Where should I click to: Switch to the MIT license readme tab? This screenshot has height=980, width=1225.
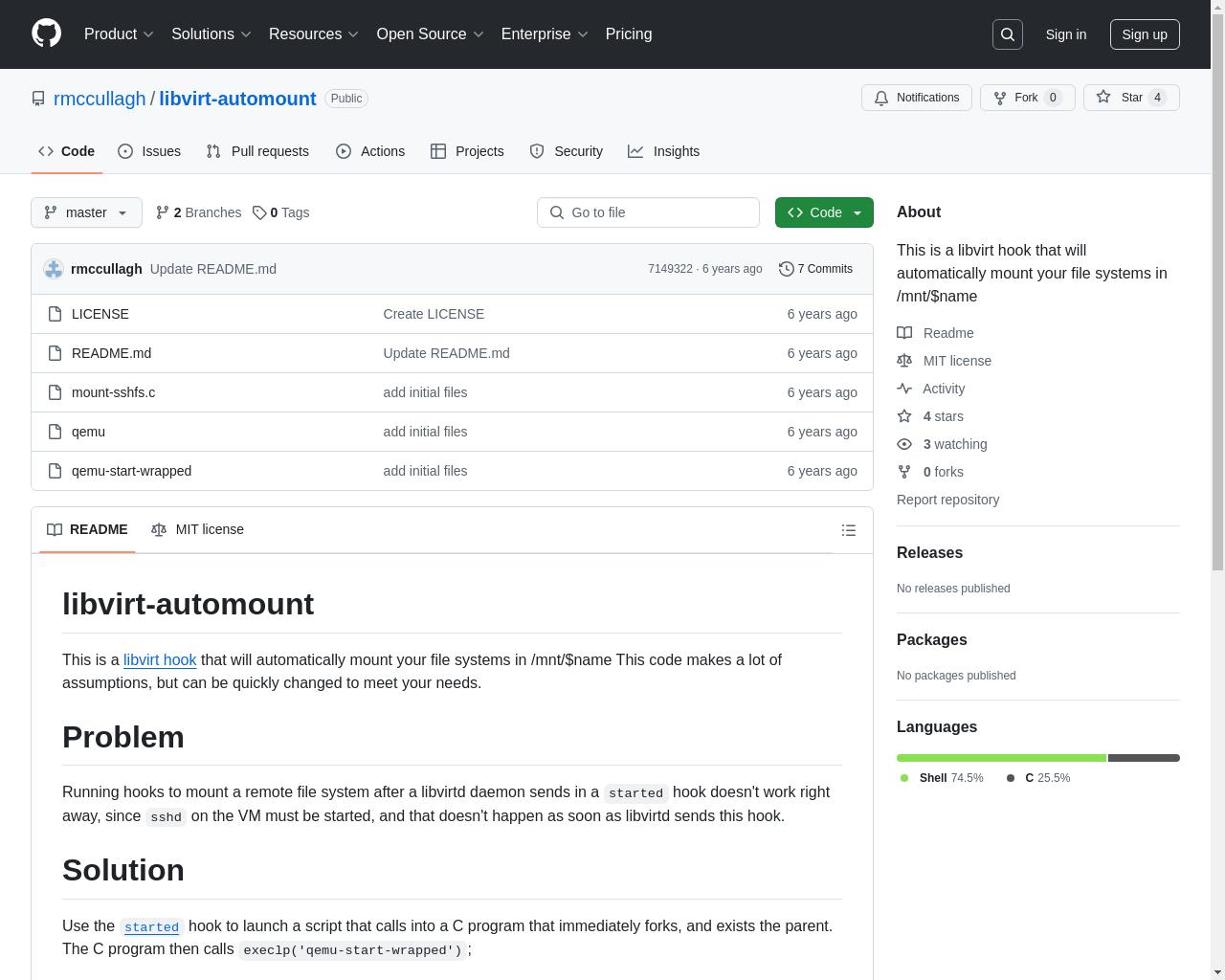pos(197,529)
